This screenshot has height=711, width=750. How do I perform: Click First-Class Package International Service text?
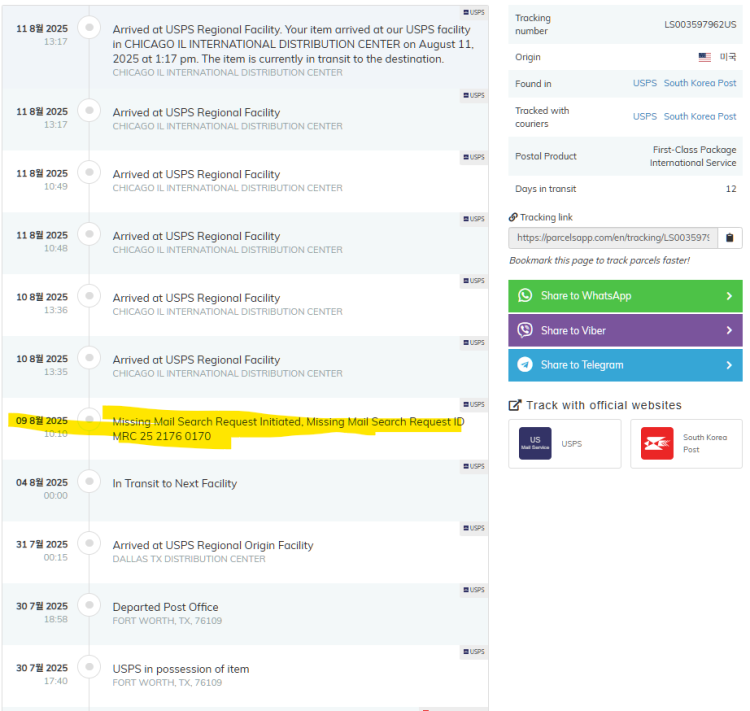693,156
